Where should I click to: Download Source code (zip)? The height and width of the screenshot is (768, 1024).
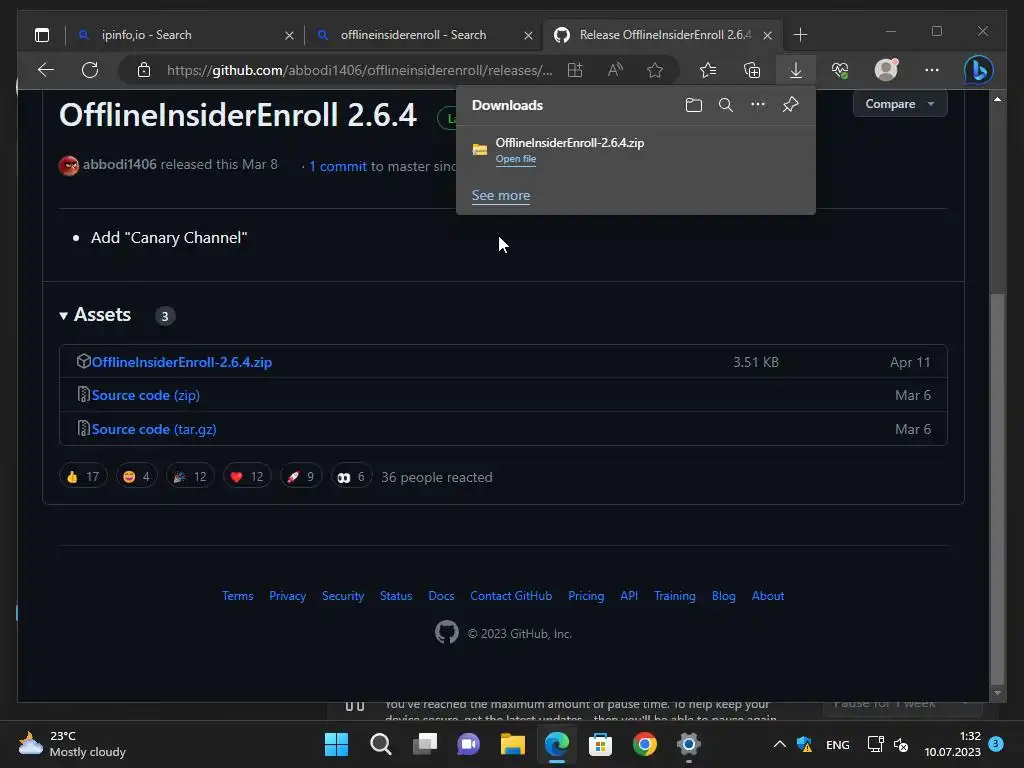[x=146, y=395]
